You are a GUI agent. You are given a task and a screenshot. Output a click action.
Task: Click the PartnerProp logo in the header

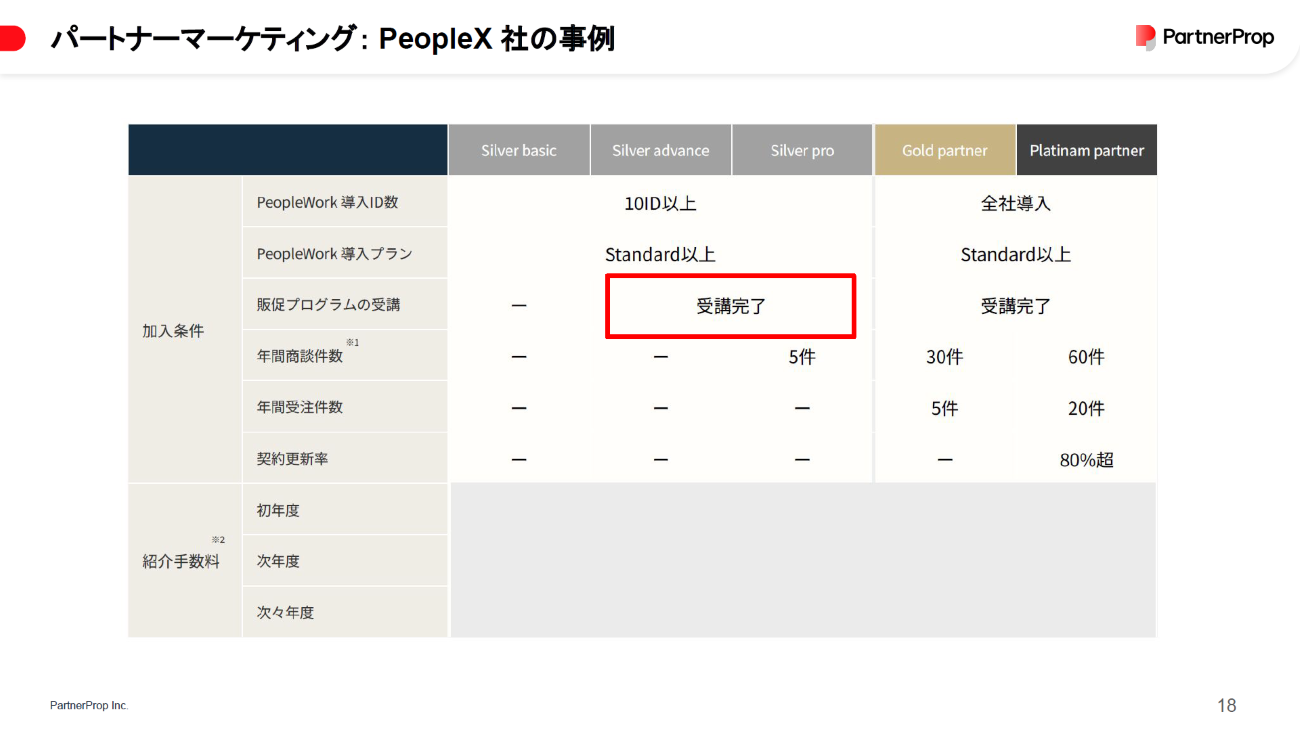click(x=1204, y=37)
